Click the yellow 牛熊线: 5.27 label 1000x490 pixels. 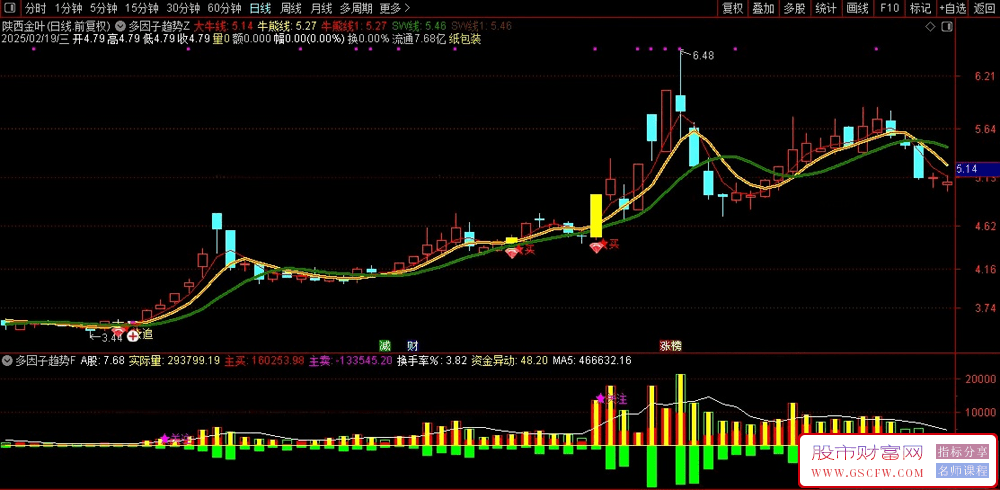pyautogui.click(x=286, y=27)
